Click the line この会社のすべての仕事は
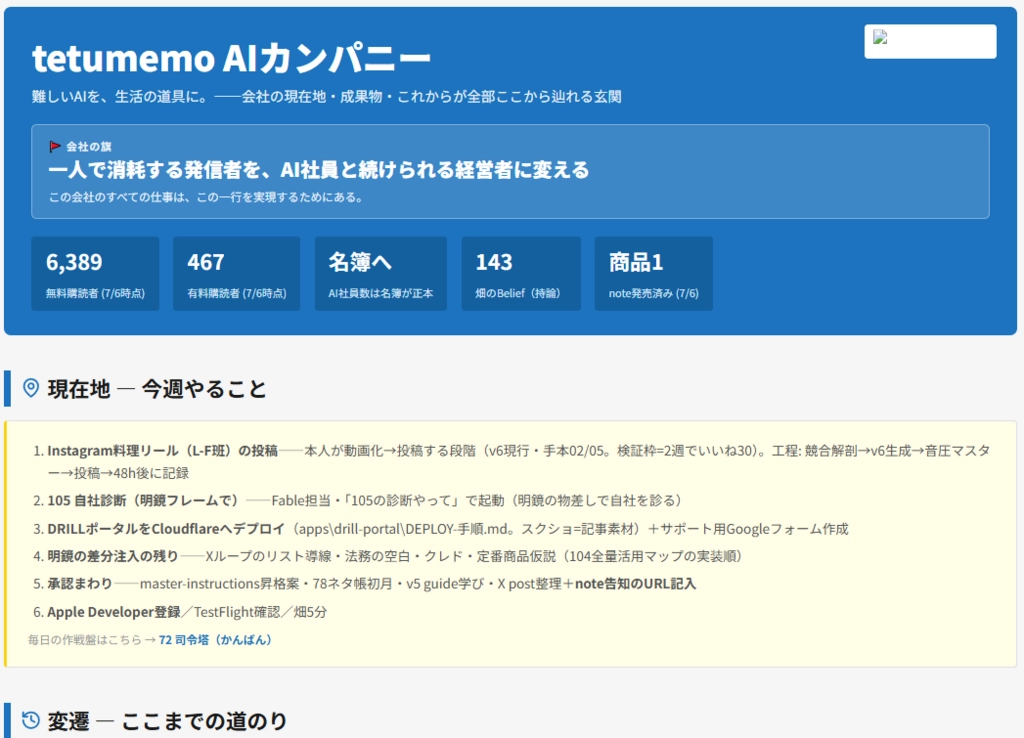 [206, 197]
